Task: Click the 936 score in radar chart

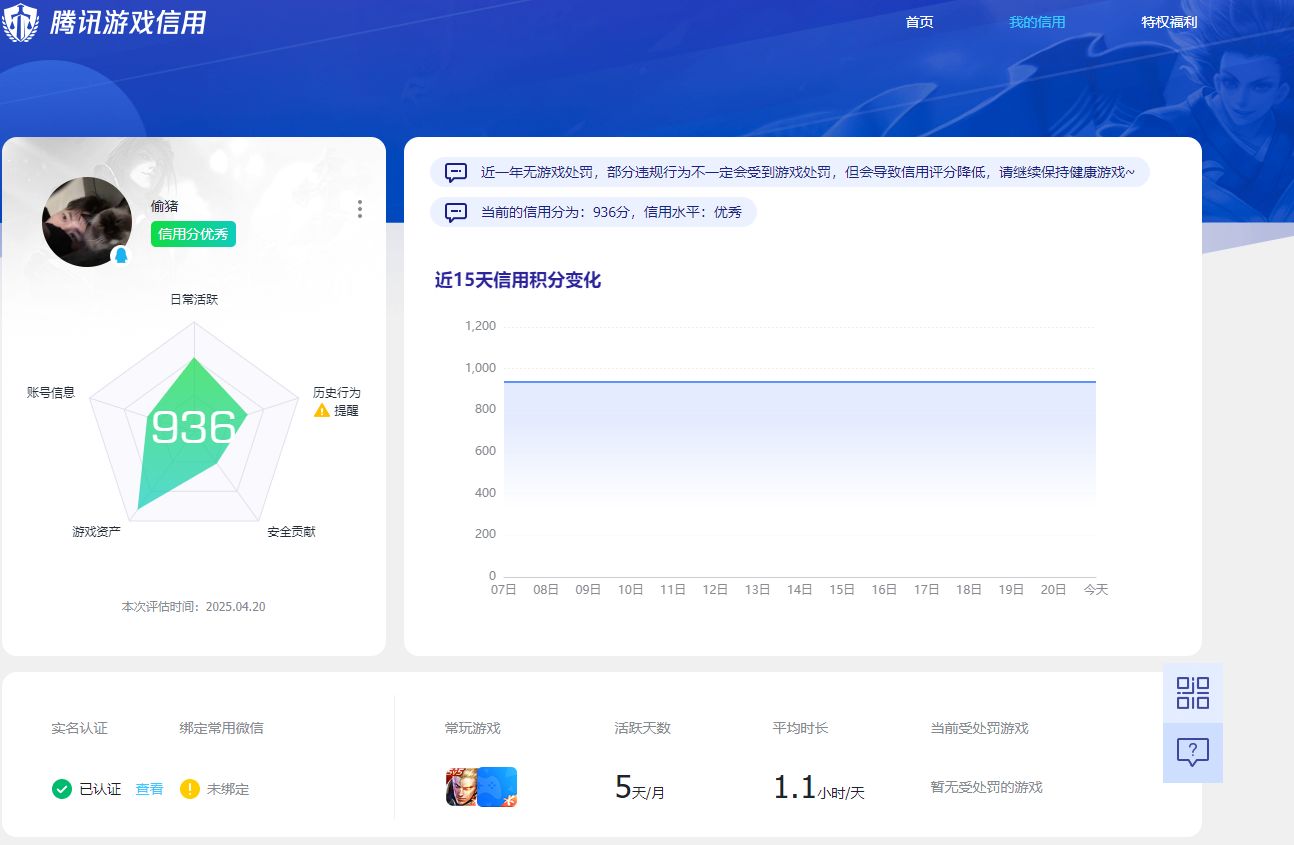Action: pos(193,428)
